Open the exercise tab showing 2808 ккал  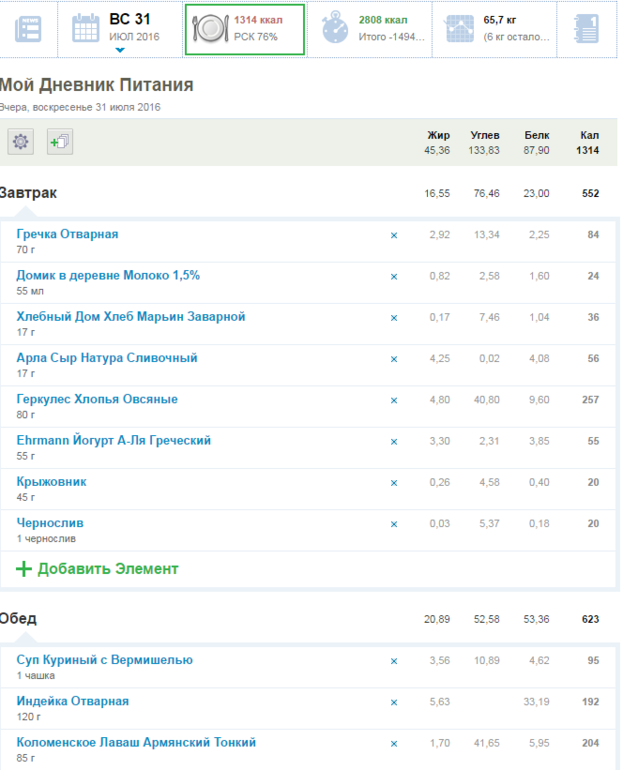coord(373,28)
